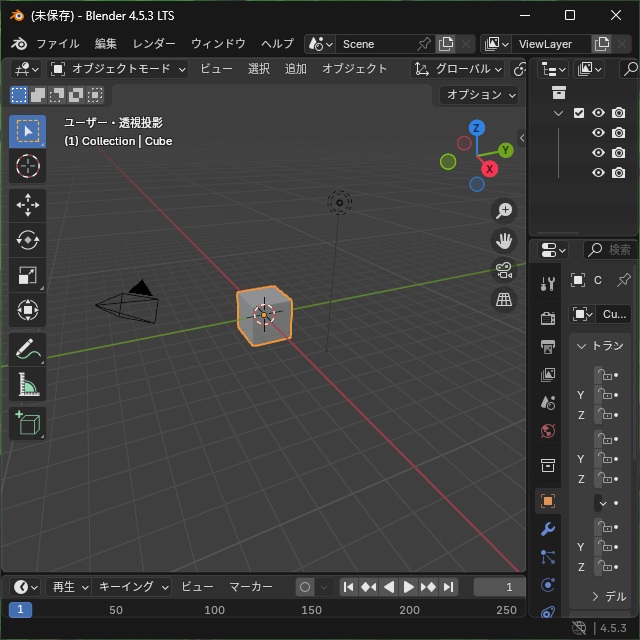Jump to next keyframe

428,587
